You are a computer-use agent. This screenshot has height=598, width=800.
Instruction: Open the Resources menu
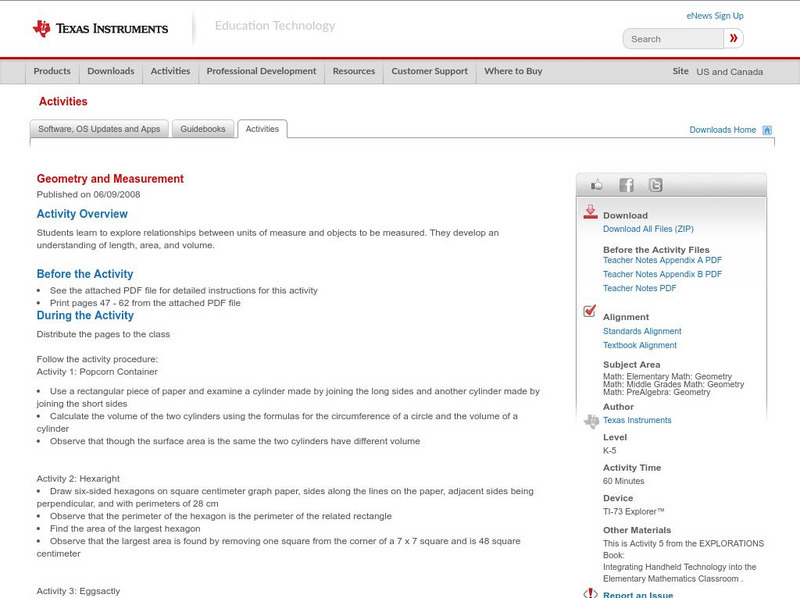point(354,71)
